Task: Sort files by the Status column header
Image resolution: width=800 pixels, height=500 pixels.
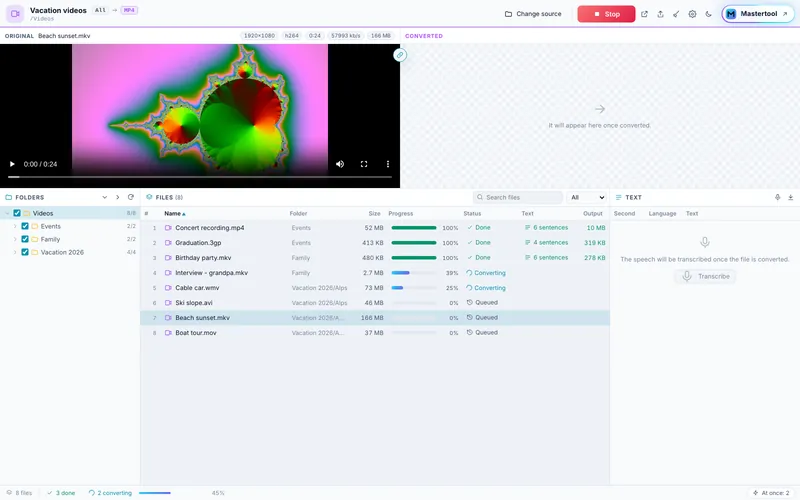Action: pyautogui.click(x=472, y=214)
